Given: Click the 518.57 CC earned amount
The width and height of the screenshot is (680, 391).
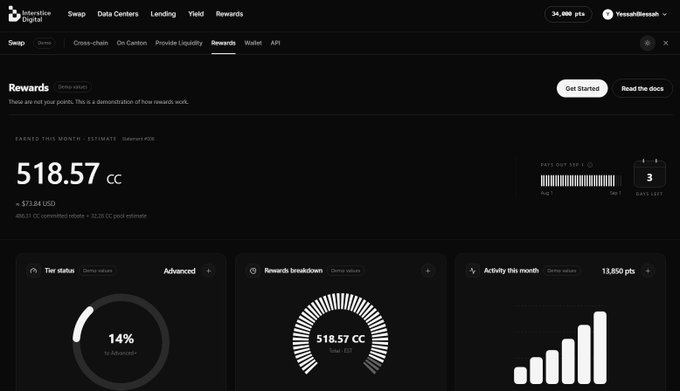Looking at the screenshot, I should click(69, 174).
